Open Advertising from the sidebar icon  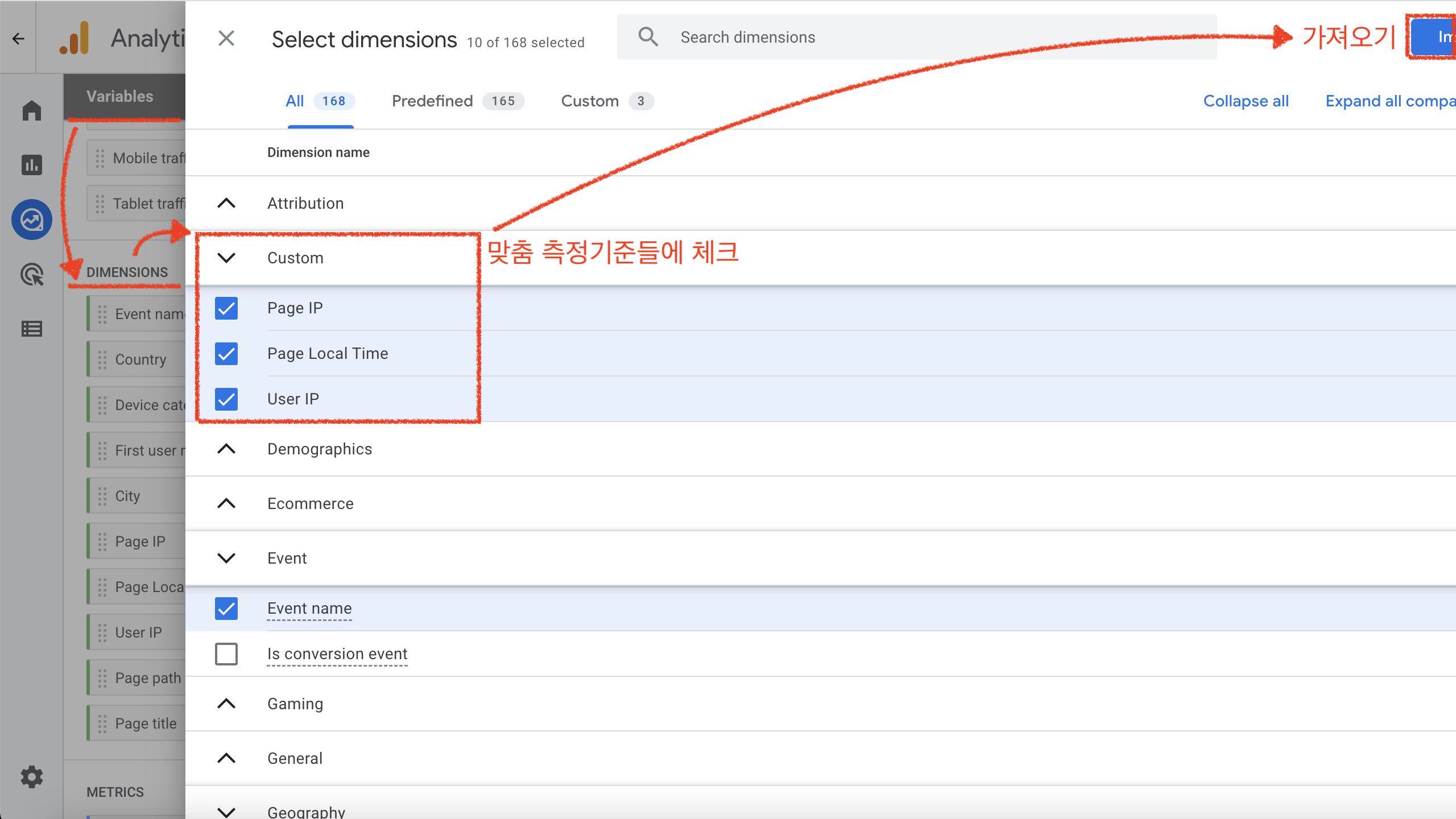pos(31,275)
